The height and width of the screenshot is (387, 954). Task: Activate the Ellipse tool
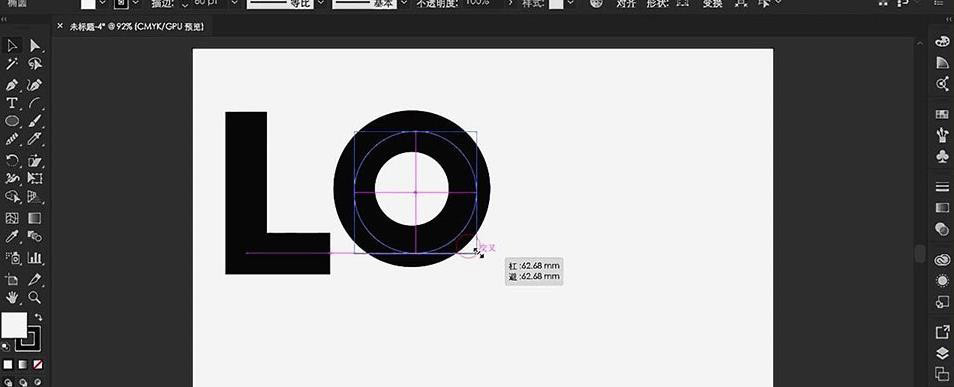coord(12,121)
